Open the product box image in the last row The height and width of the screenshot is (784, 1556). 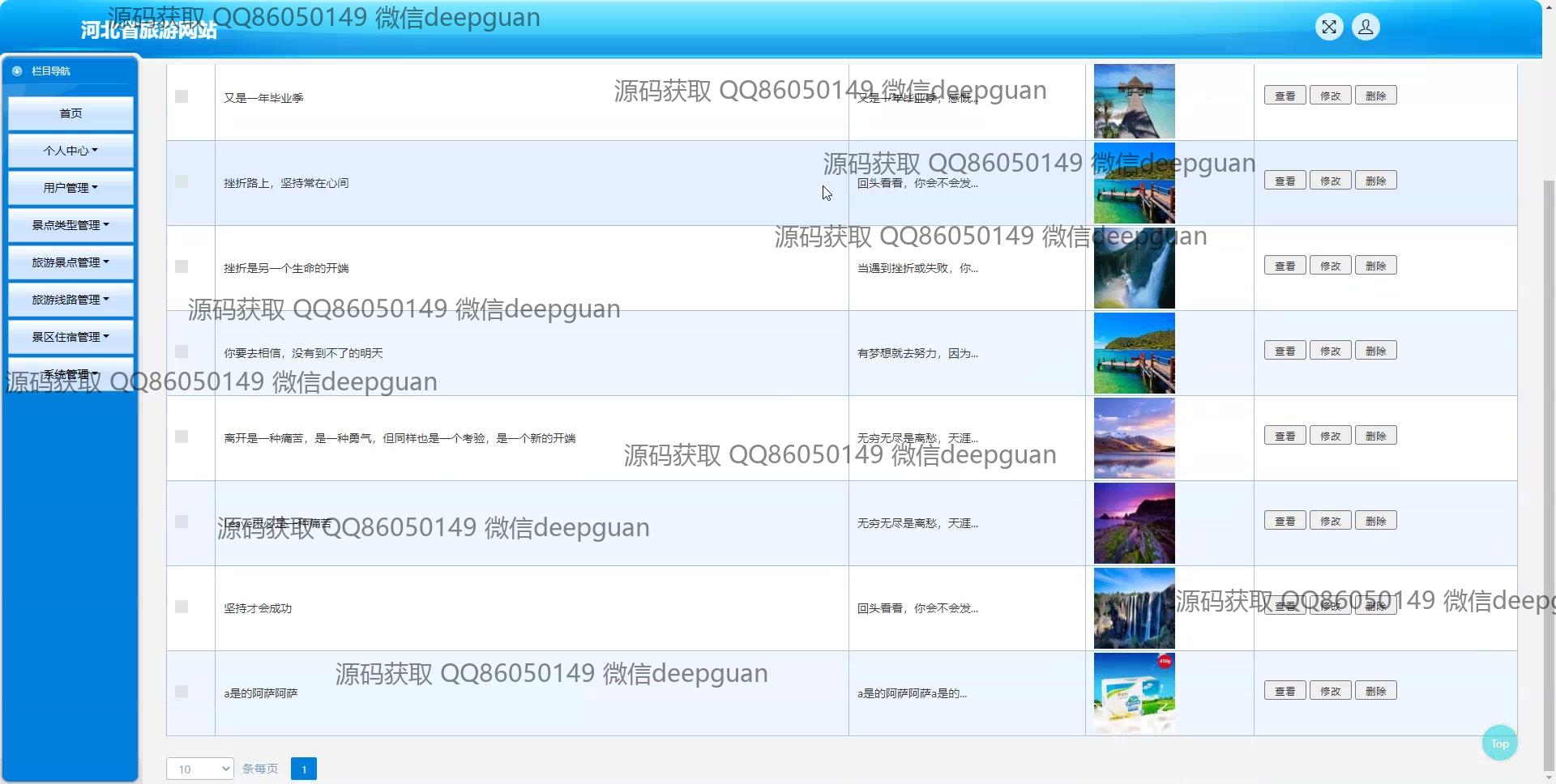click(1134, 693)
